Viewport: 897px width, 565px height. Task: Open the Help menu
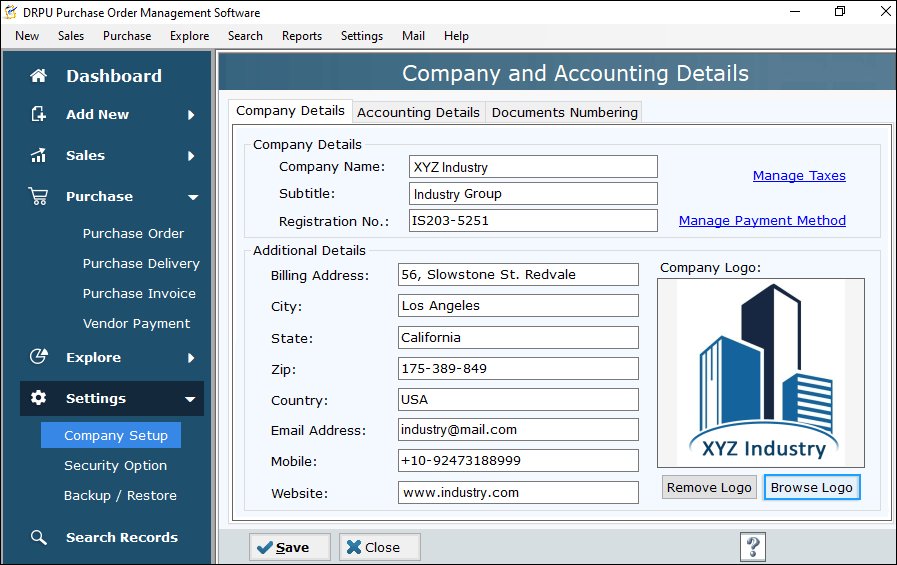point(457,36)
